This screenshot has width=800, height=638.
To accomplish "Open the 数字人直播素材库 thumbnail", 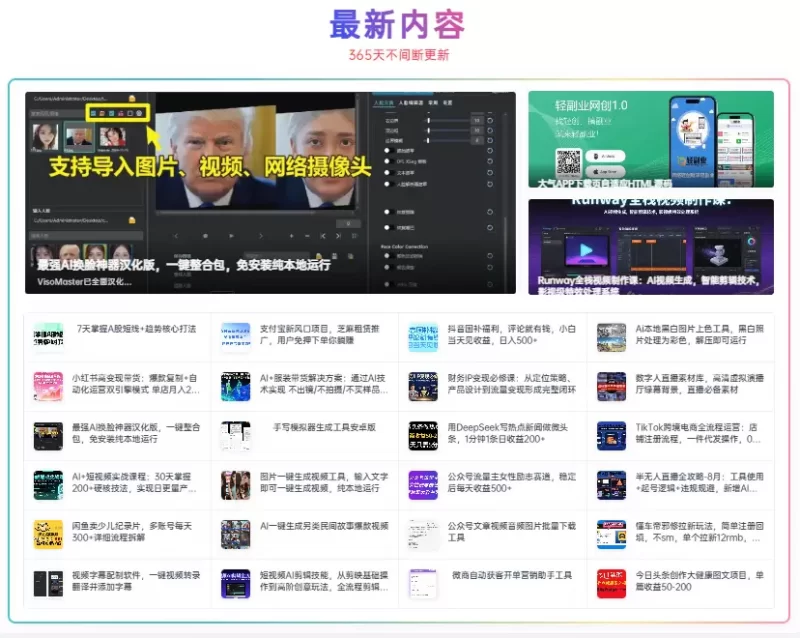I will click(x=611, y=386).
